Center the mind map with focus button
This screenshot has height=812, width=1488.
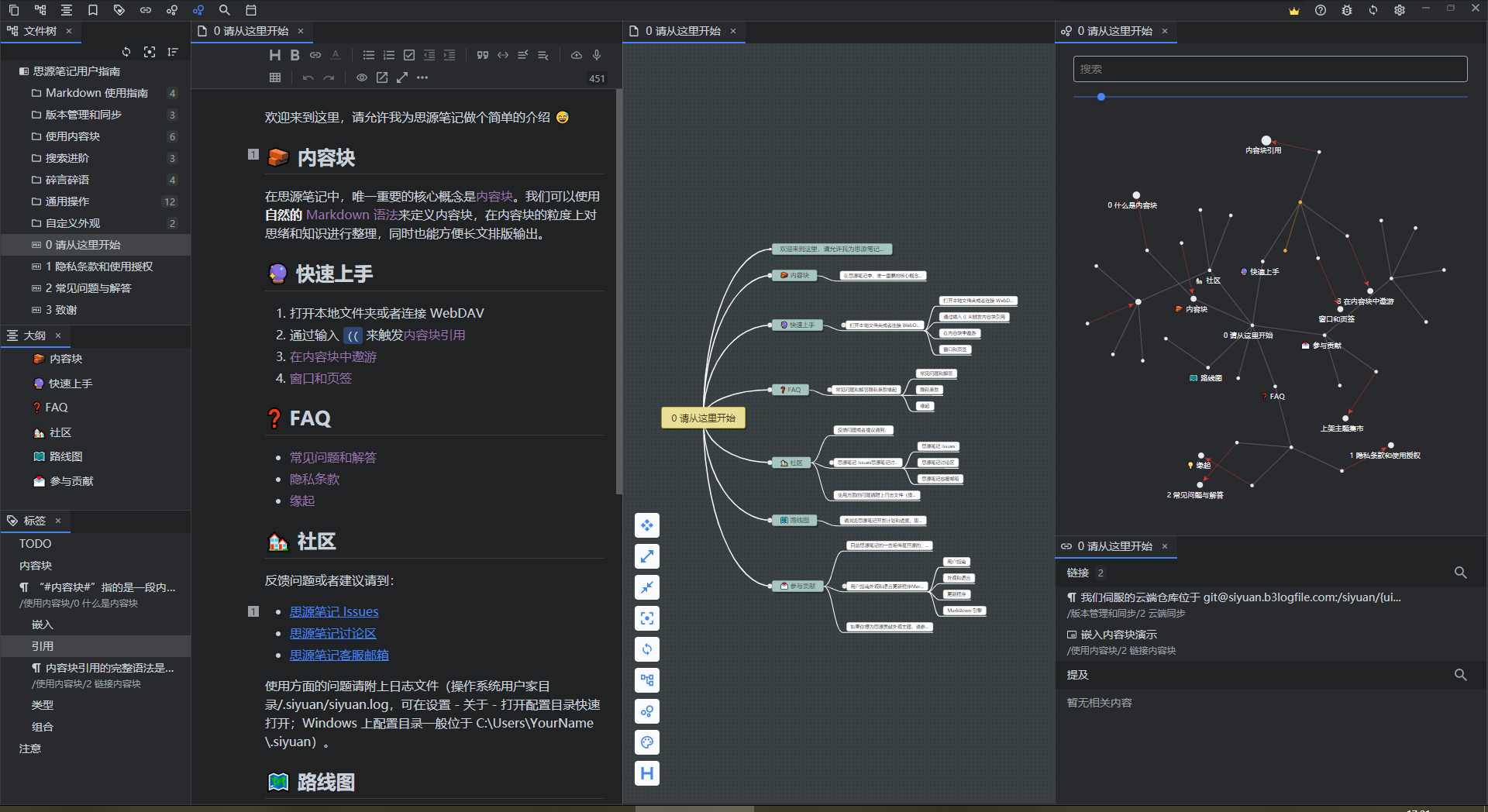(x=647, y=618)
